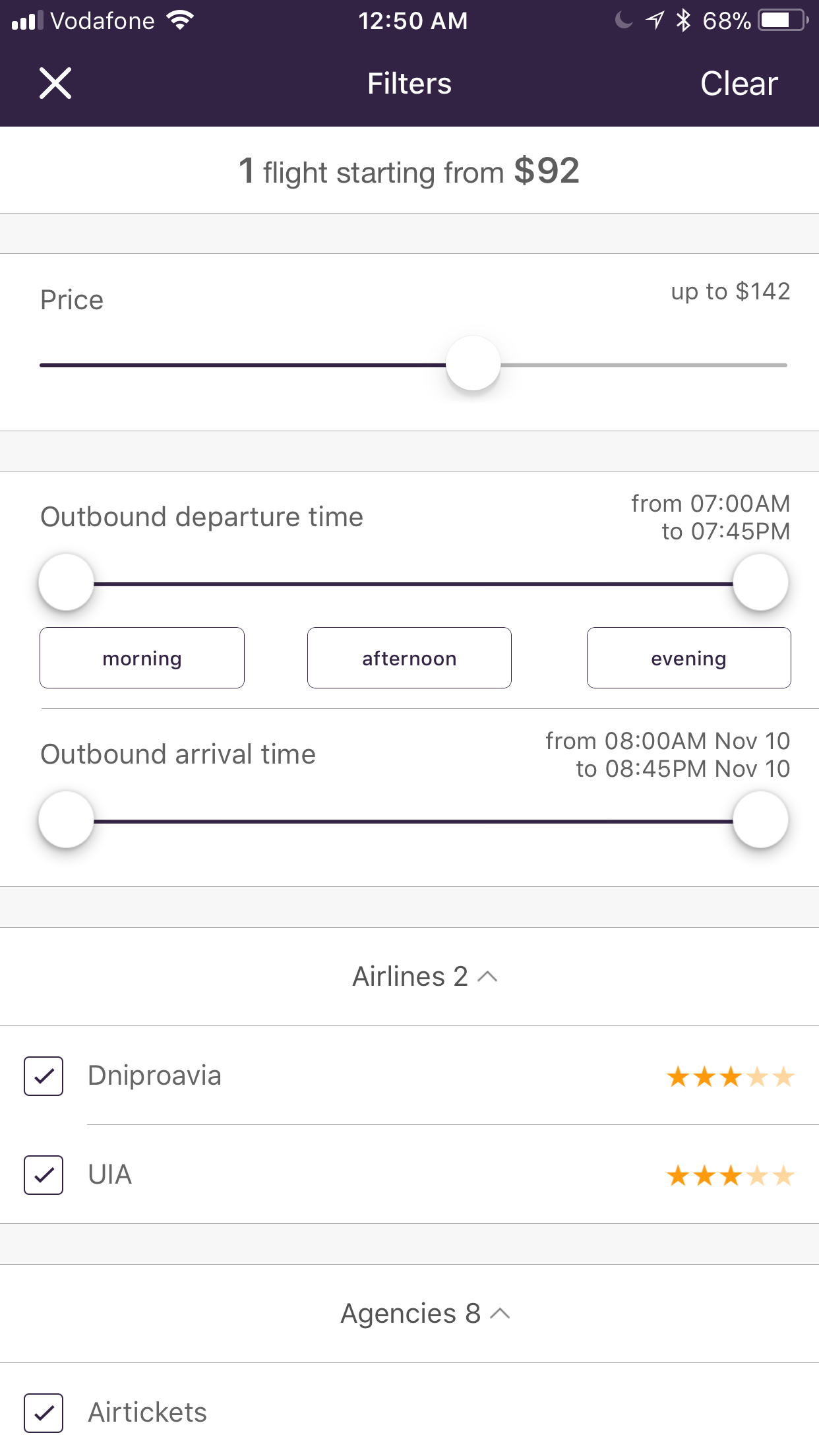Collapse the Agencies 8 section
This screenshot has width=819, height=1456.
coord(424,1314)
